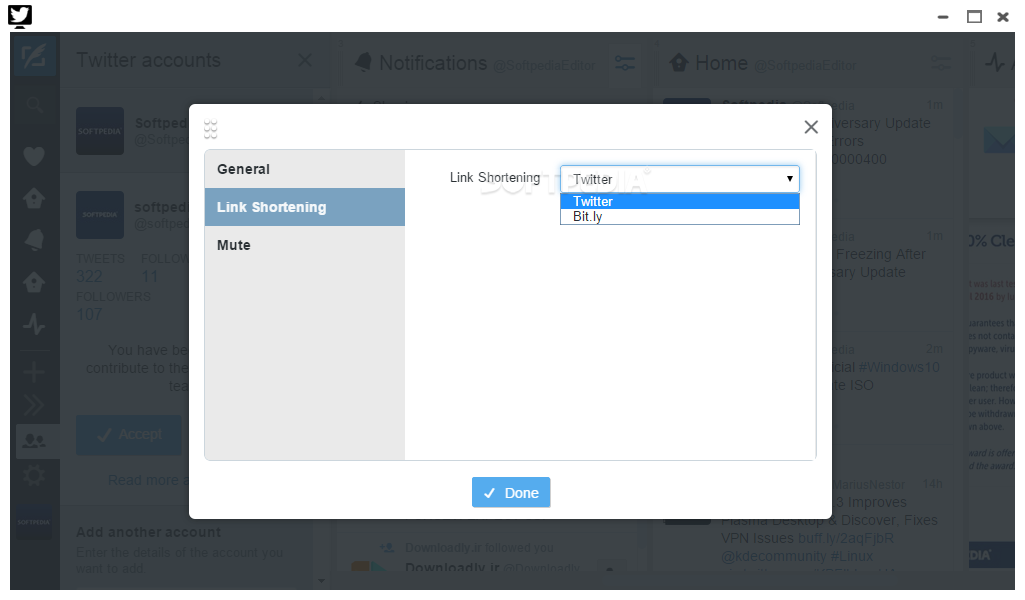The width and height of the screenshot is (1025, 600).
Task: Open the Mute settings tab
Action: pos(305,245)
